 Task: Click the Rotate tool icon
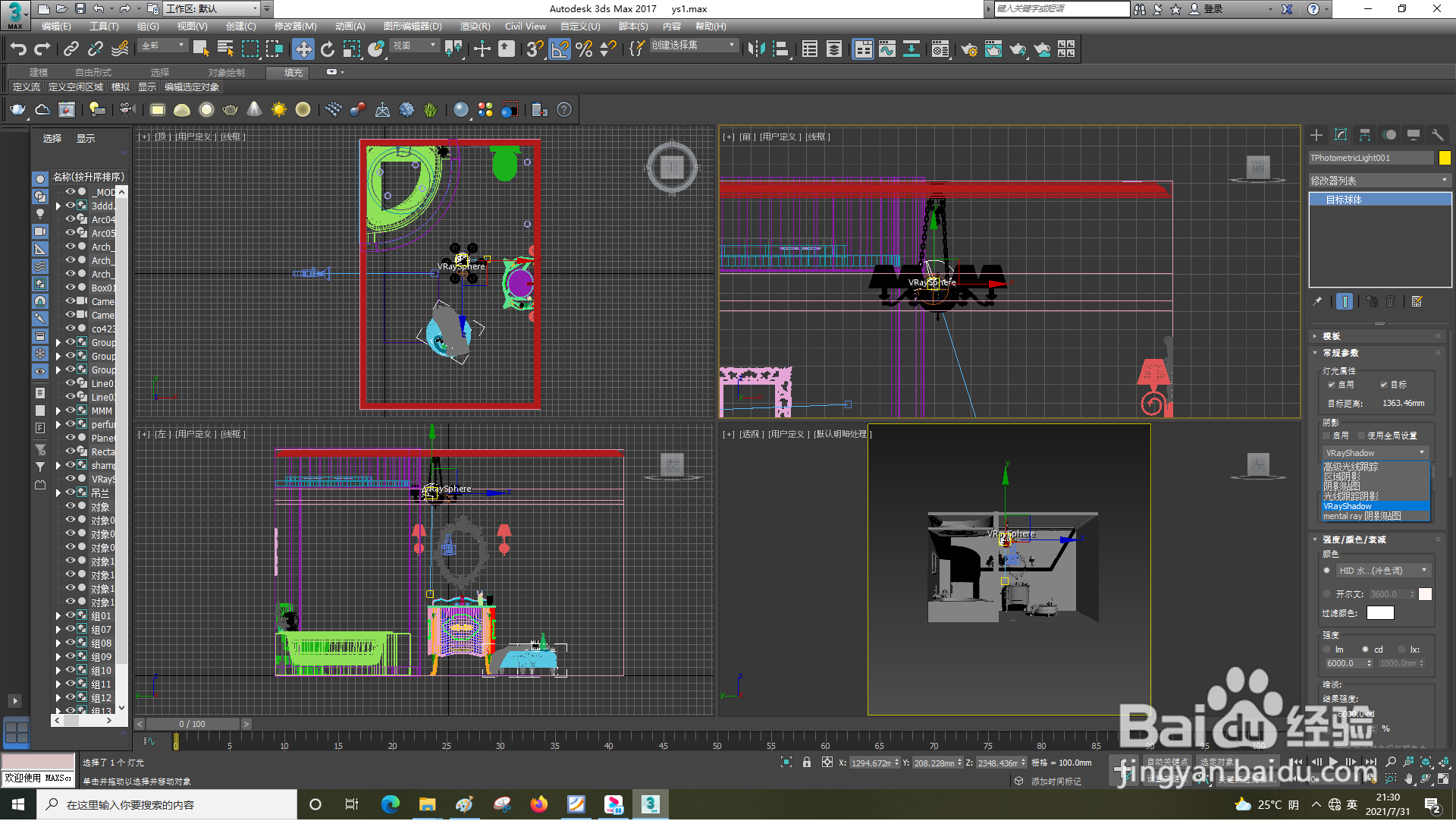point(327,49)
